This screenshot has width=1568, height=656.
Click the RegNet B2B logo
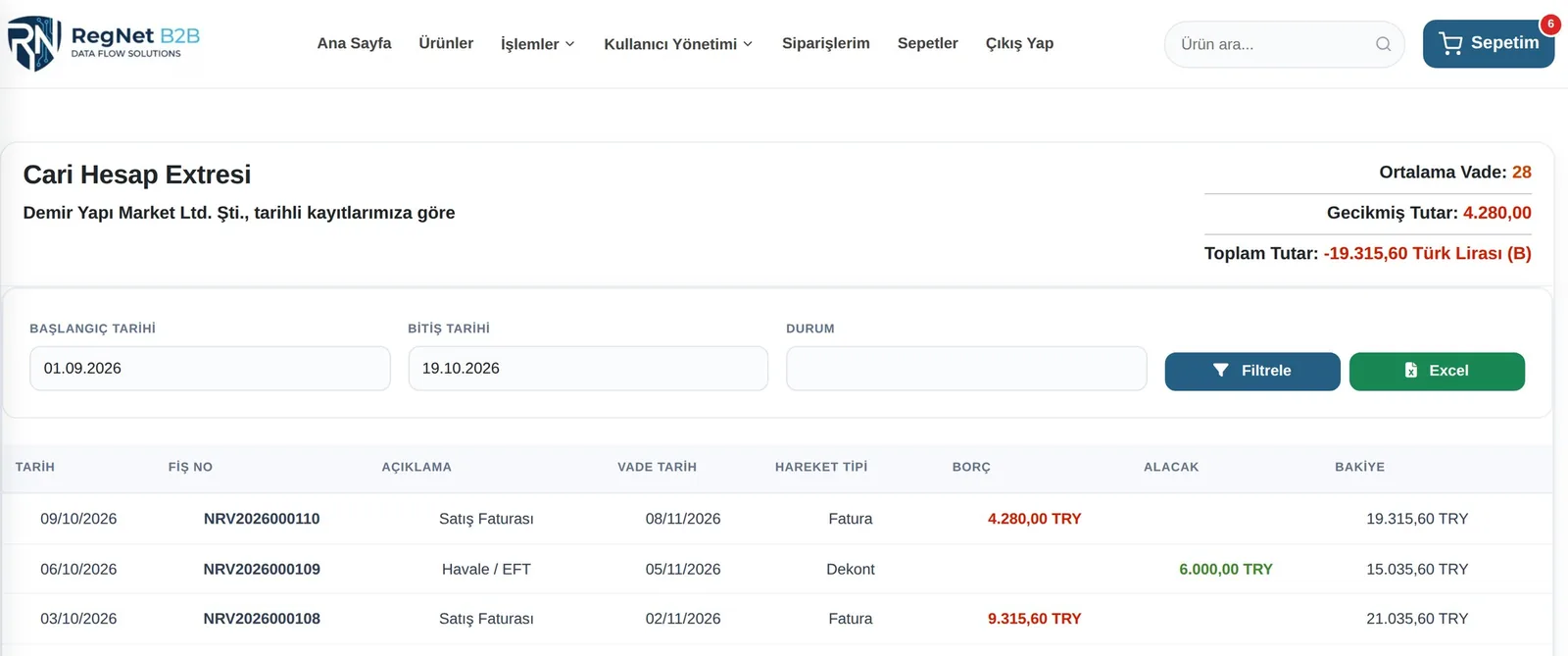coord(104,43)
